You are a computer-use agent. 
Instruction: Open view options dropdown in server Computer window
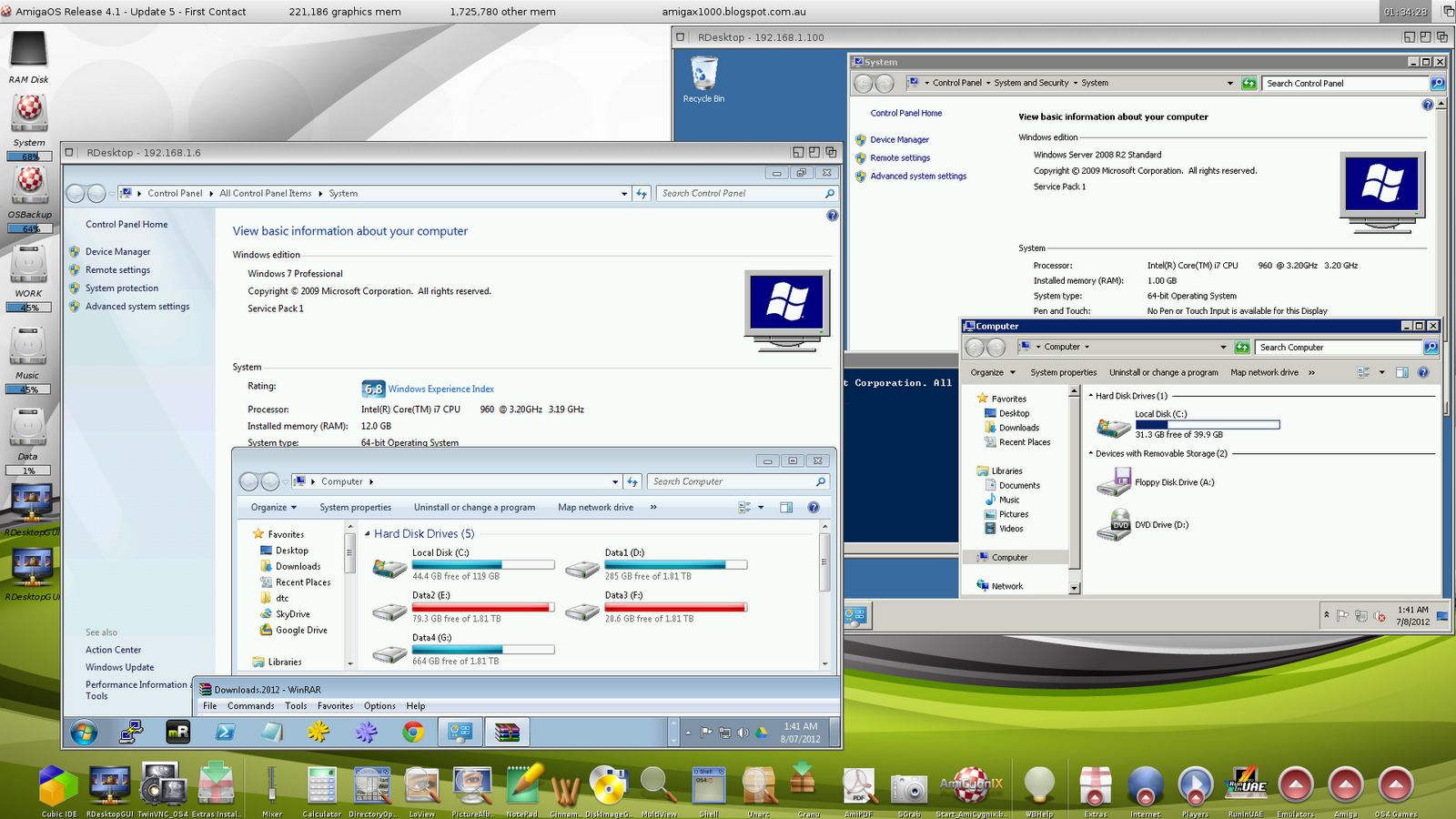[1381, 372]
